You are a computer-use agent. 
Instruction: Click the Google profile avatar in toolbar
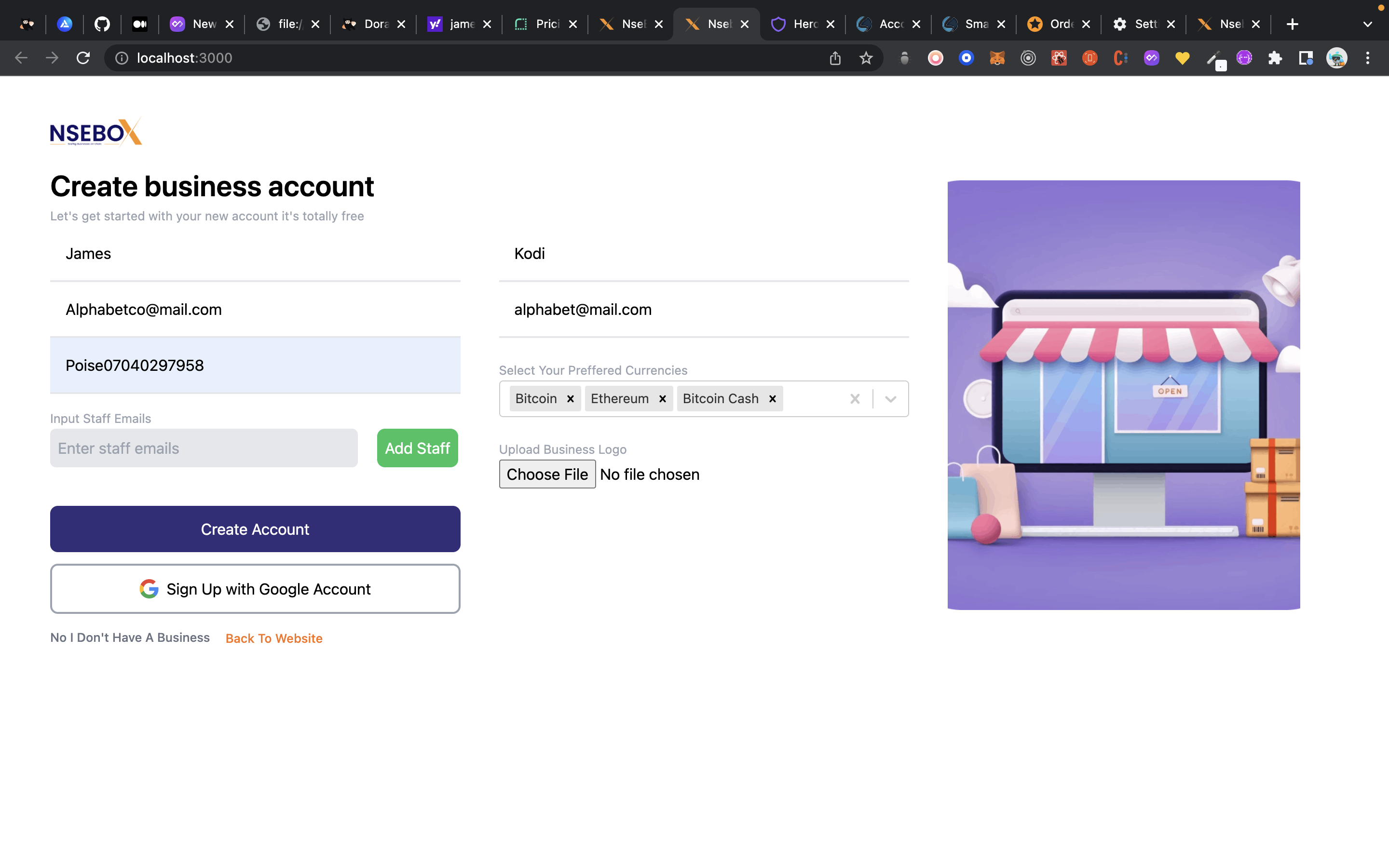pos(1337,57)
